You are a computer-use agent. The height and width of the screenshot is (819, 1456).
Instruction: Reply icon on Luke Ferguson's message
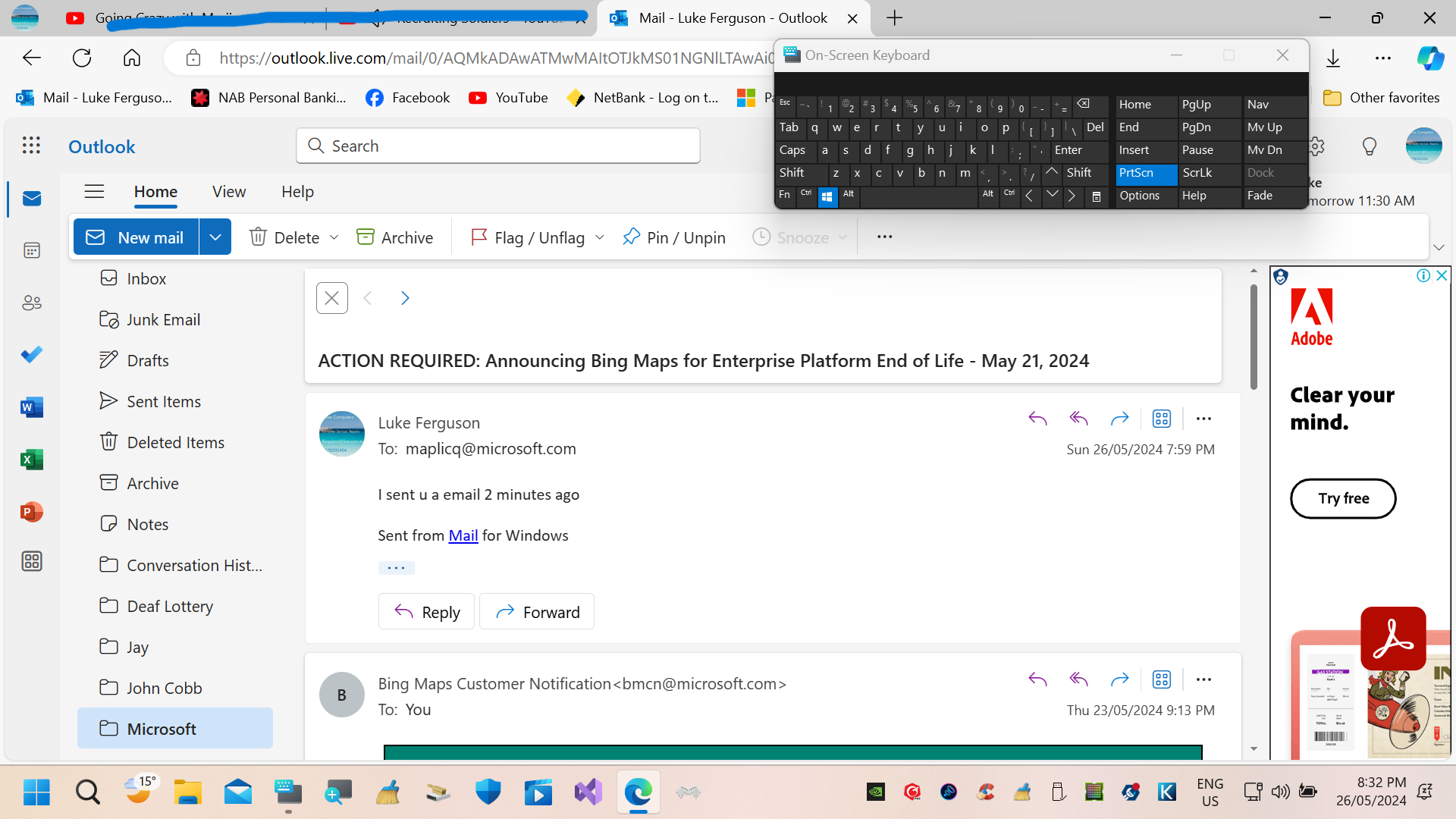[x=1037, y=419]
